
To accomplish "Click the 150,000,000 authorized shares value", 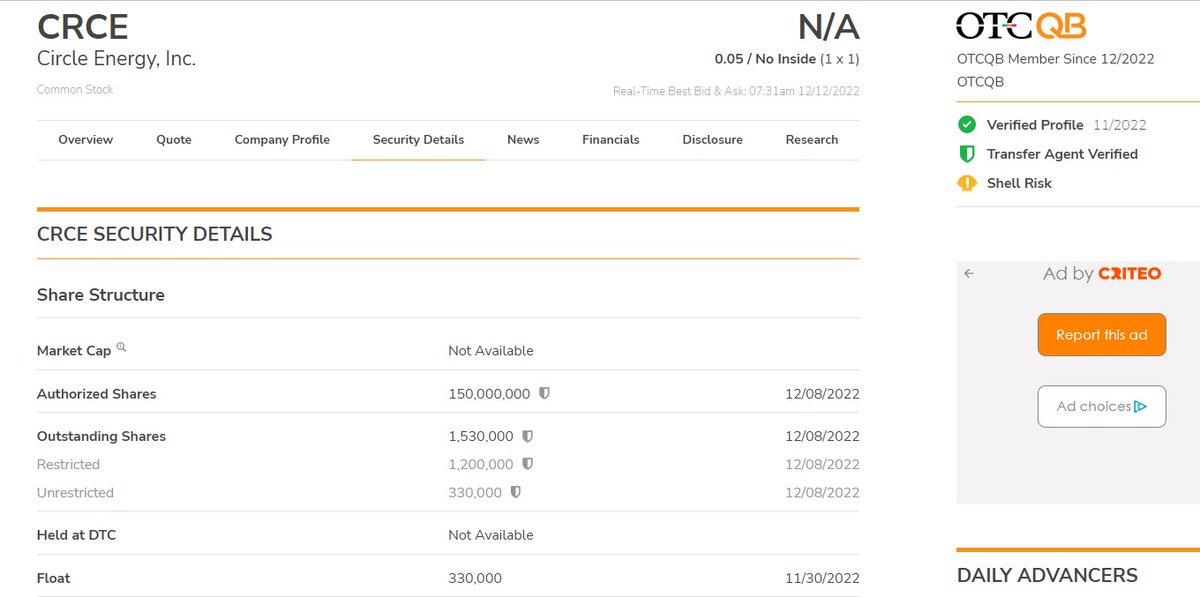I will tap(489, 394).
